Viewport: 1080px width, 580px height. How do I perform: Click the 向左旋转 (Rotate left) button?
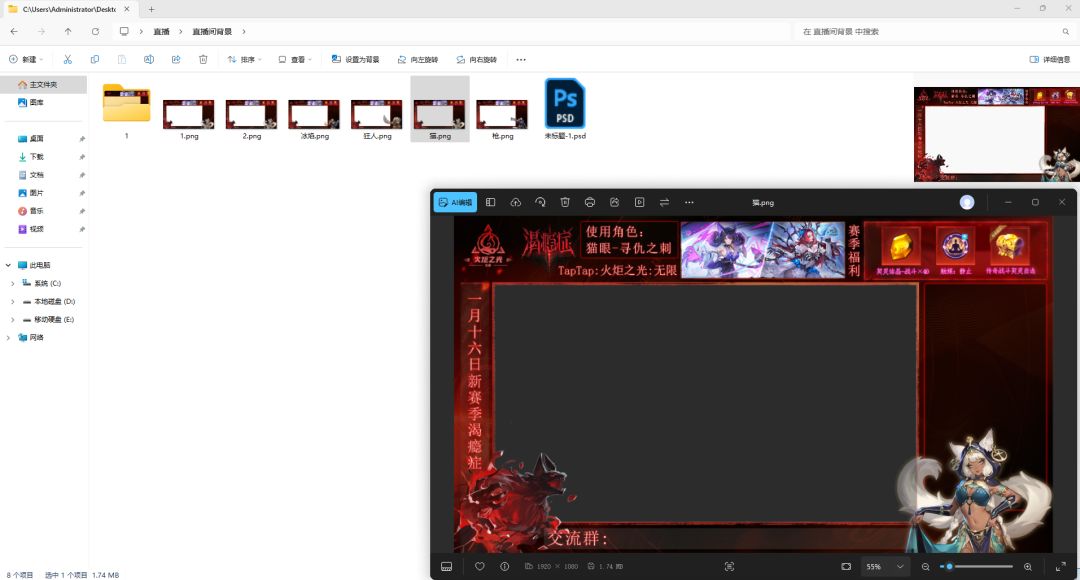pos(417,59)
